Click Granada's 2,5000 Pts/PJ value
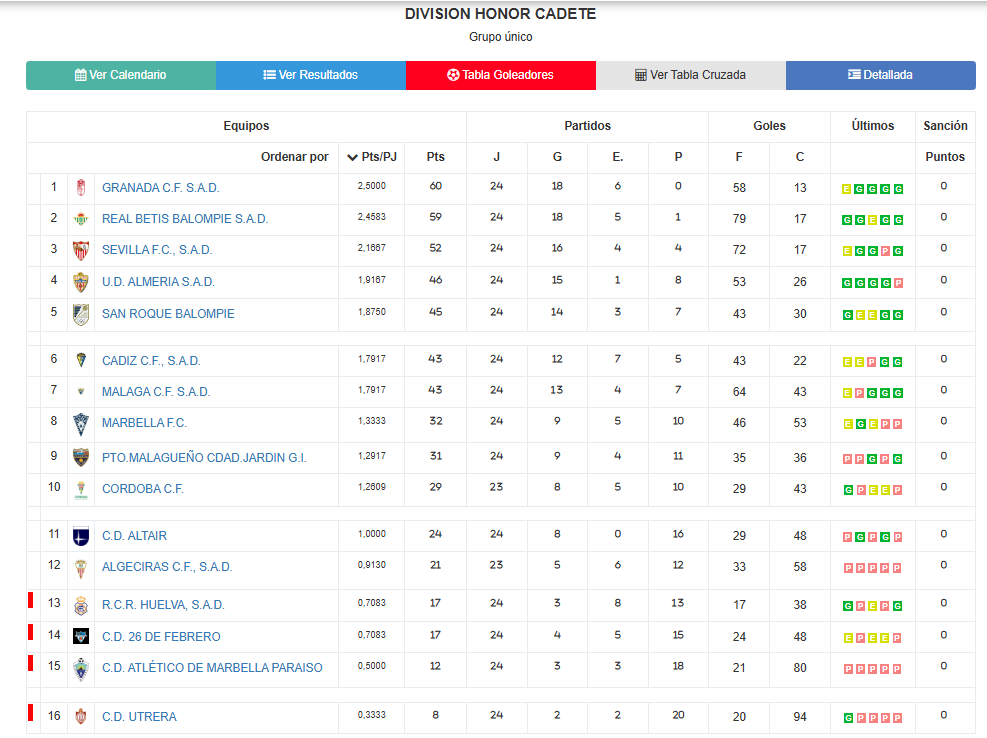Screen dimensions: 987x738 point(371,186)
